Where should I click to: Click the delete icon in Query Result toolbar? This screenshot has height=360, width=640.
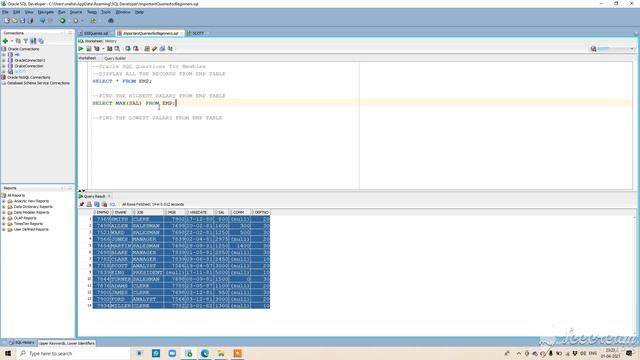pos(104,204)
